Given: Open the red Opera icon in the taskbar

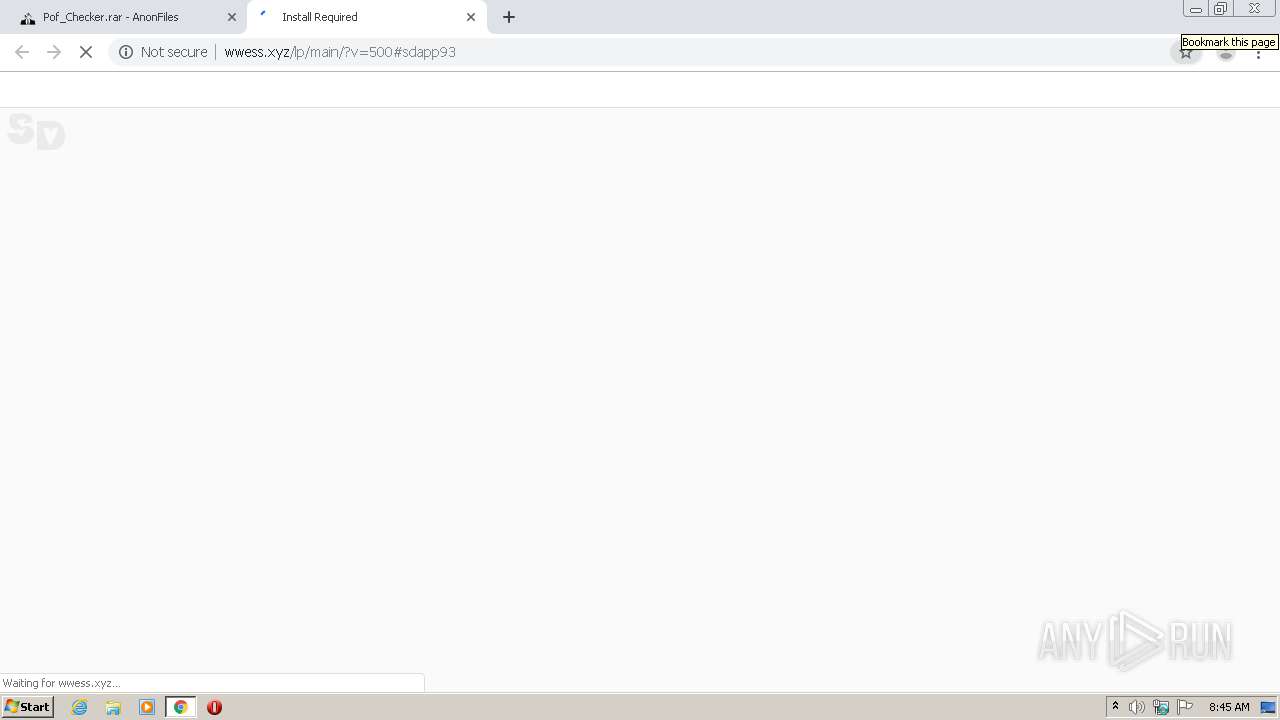Looking at the screenshot, I should pyautogui.click(x=214, y=707).
